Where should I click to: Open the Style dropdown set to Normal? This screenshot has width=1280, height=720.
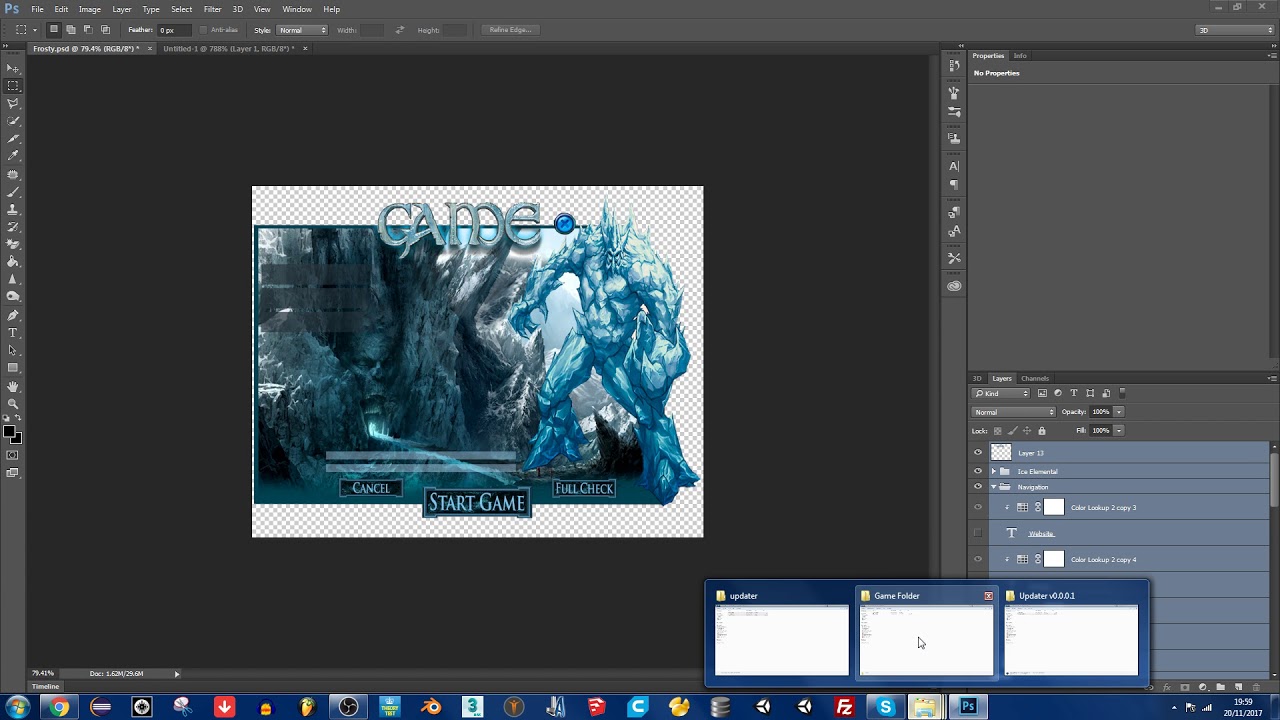pos(302,30)
